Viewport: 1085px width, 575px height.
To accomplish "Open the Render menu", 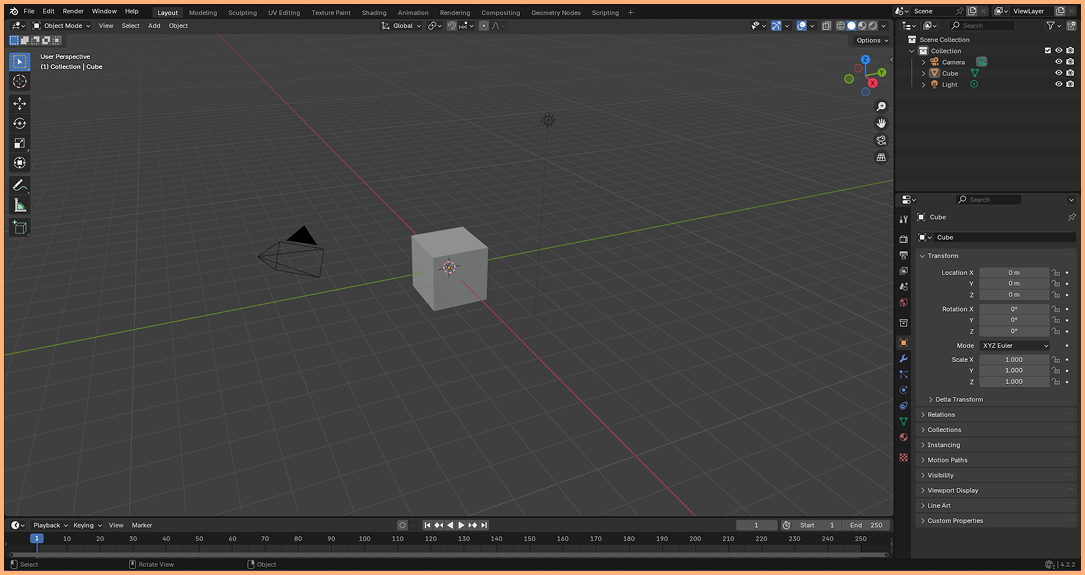I will (x=73, y=11).
